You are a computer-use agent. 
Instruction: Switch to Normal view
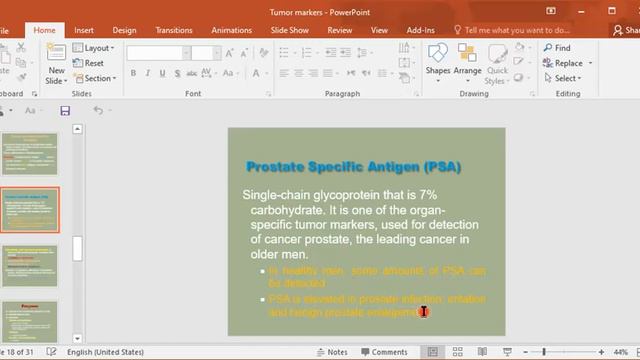(x=433, y=352)
